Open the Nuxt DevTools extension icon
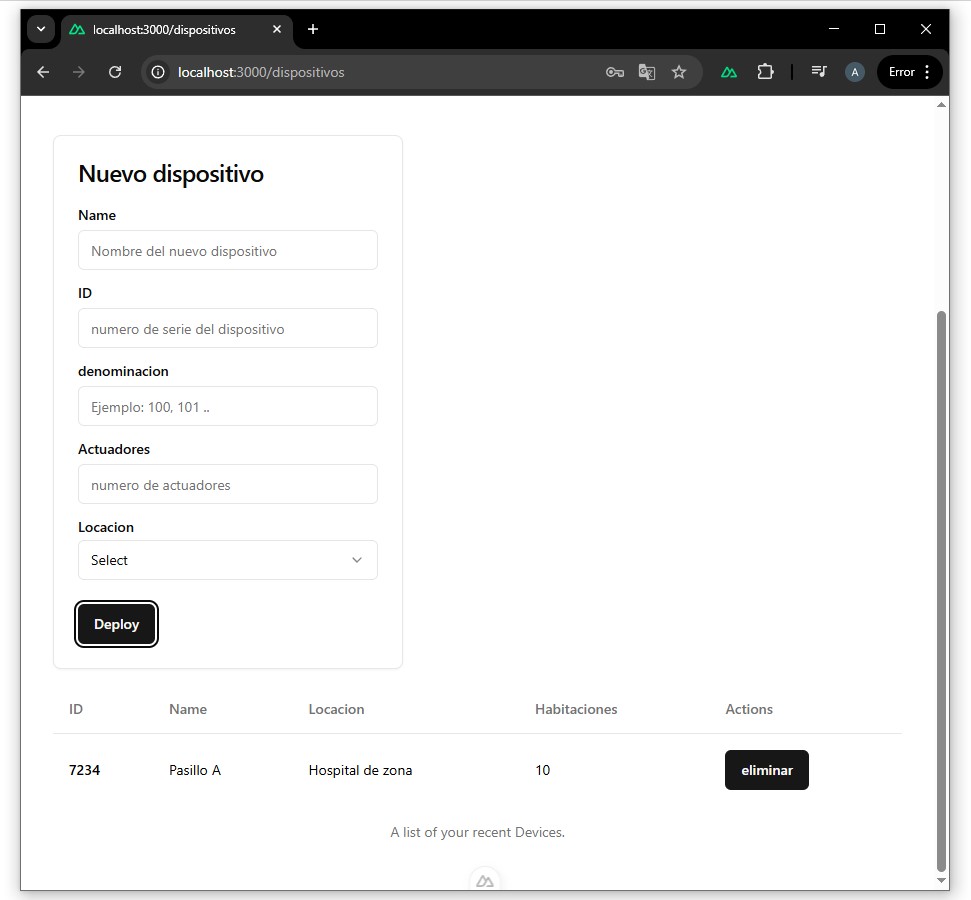The width and height of the screenshot is (971, 900). [729, 72]
